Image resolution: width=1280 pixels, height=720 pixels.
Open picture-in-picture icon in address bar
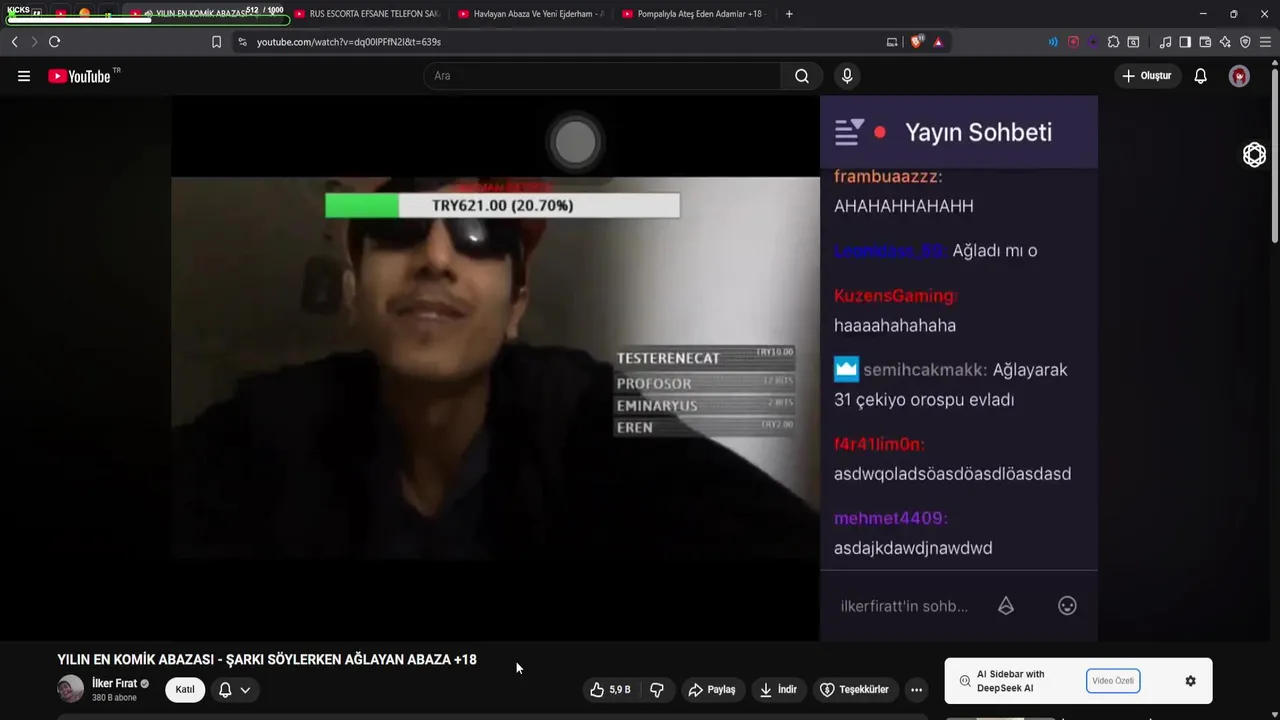892,42
